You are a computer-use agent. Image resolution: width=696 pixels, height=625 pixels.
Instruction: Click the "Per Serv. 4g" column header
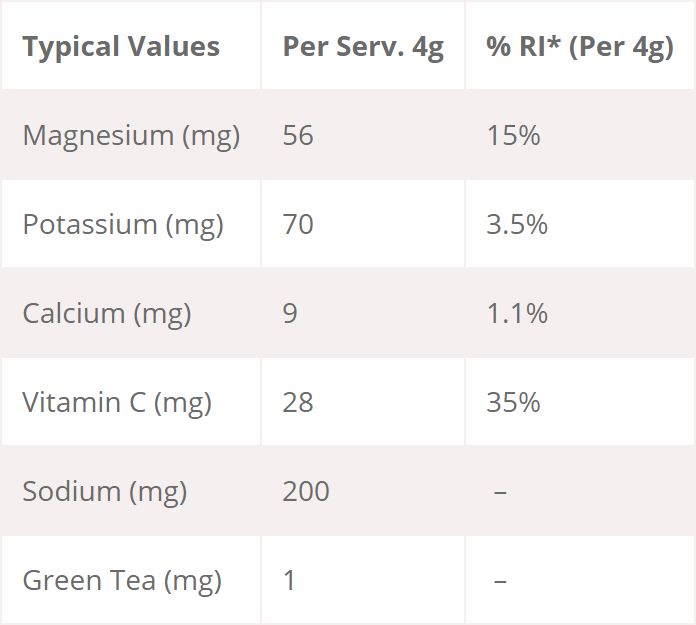363,47
